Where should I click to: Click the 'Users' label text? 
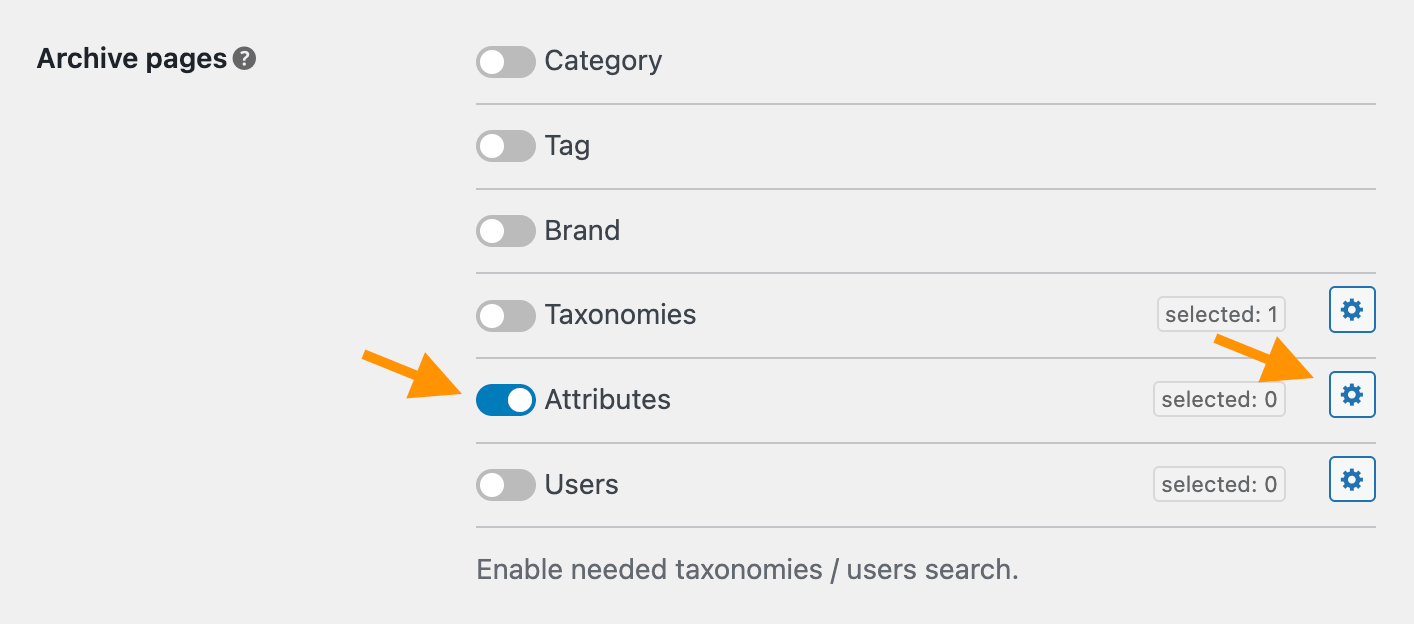tap(581, 485)
